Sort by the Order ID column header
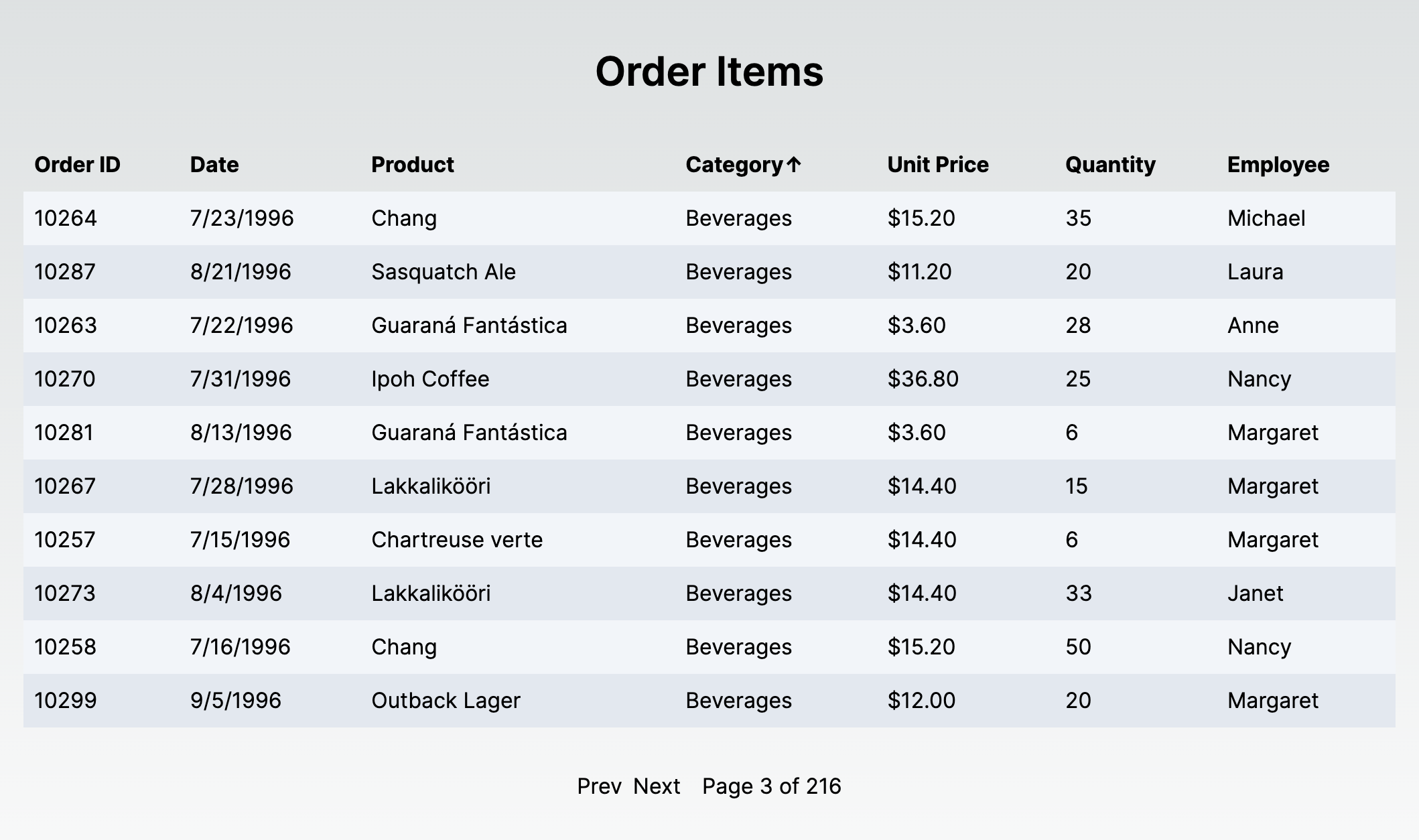 pos(77,165)
